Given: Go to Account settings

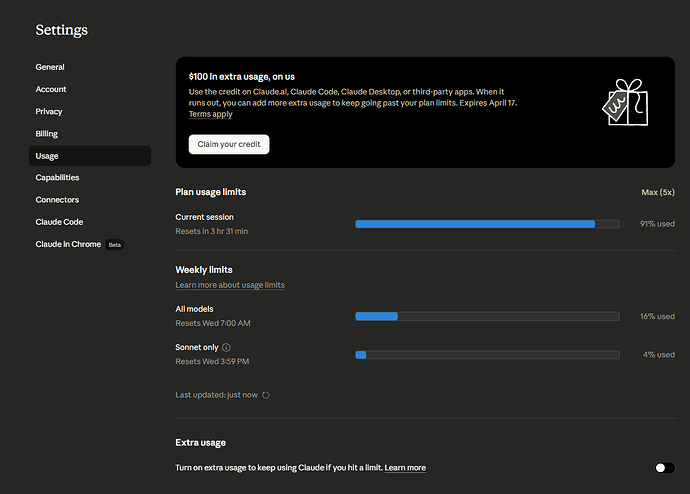Looking at the screenshot, I should pos(51,89).
